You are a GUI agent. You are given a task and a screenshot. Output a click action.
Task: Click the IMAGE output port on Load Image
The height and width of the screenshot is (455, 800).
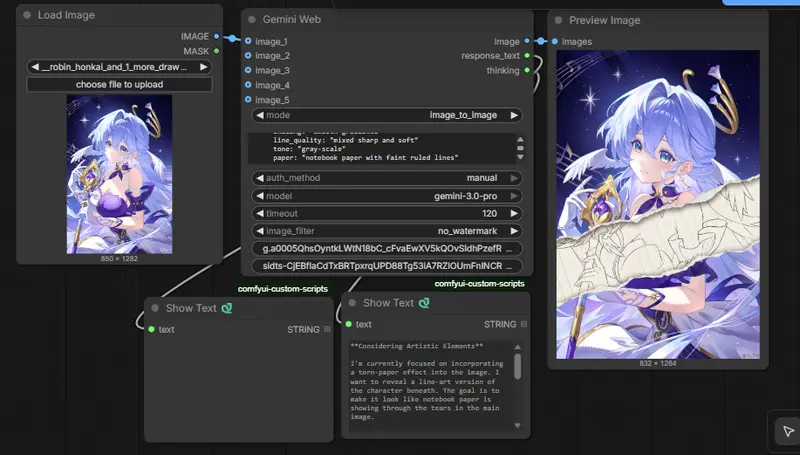(x=217, y=37)
